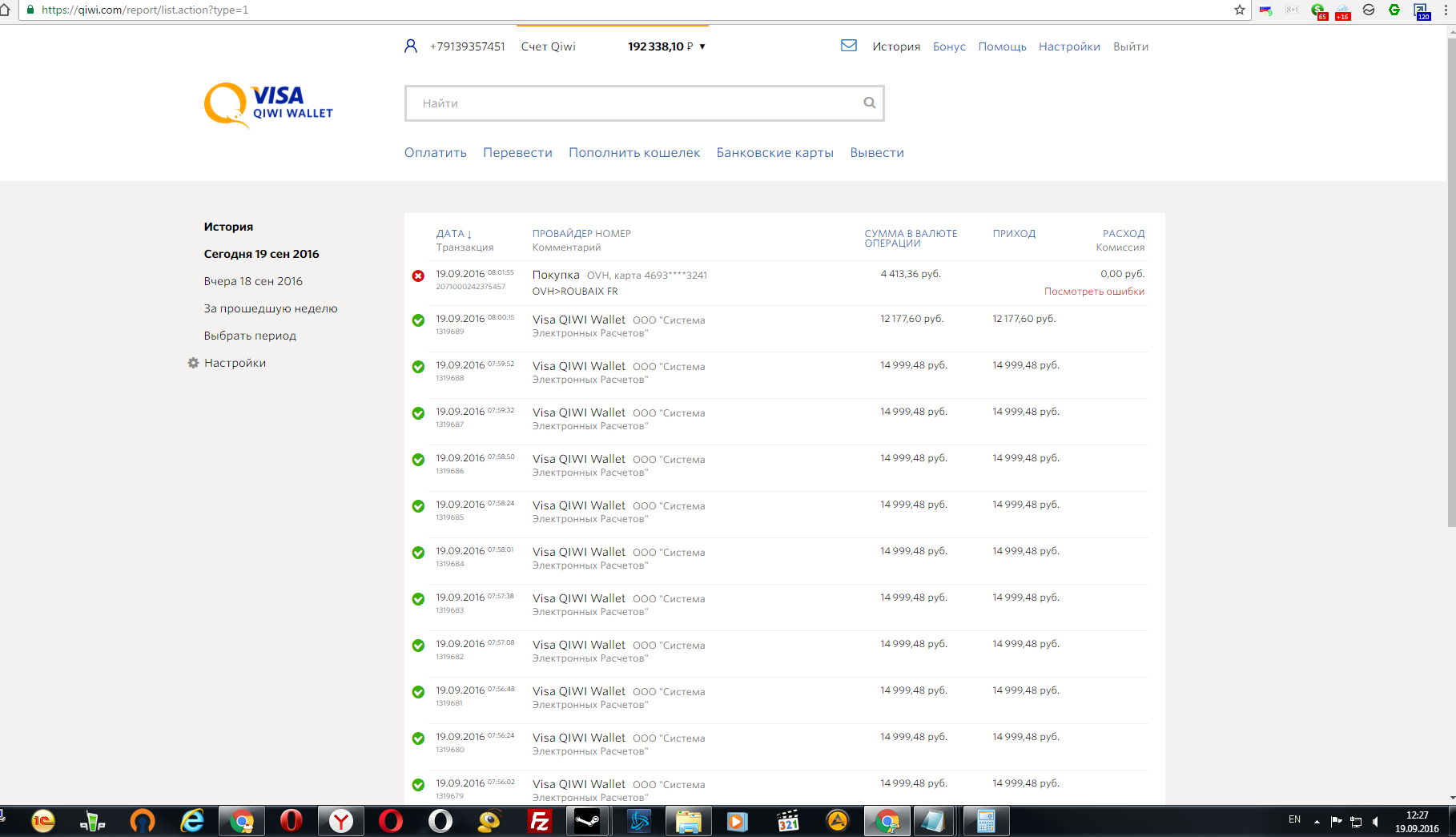The width and height of the screenshot is (1456, 837).
Task: Click the red error icon on OVH purchase
Action: pyautogui.click(x=418, y=276)
